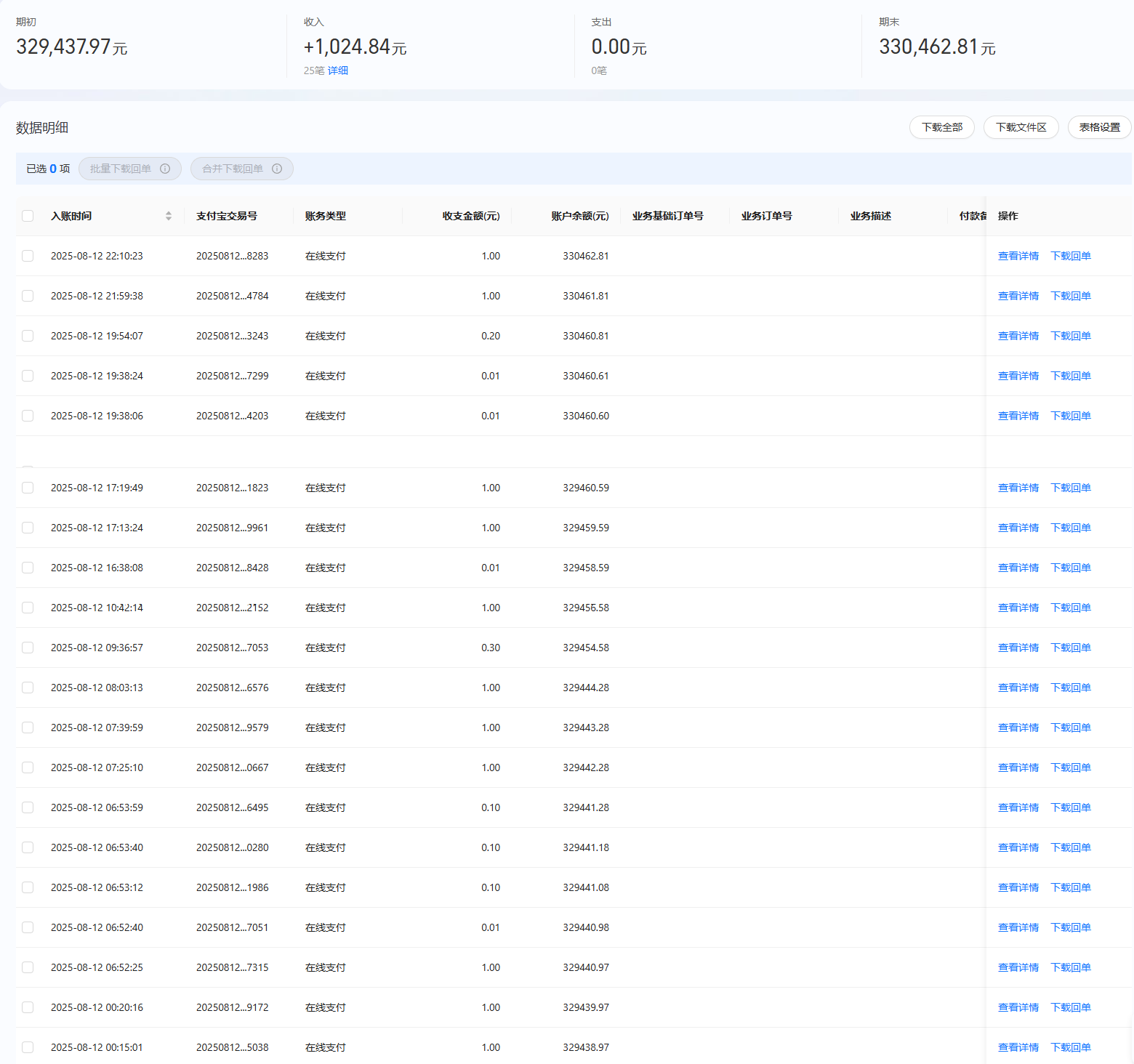View details for transaction 20250812...6495
This screenshot has width=1134, height=1064.
pyautogui.click(x=1018, y=807)
